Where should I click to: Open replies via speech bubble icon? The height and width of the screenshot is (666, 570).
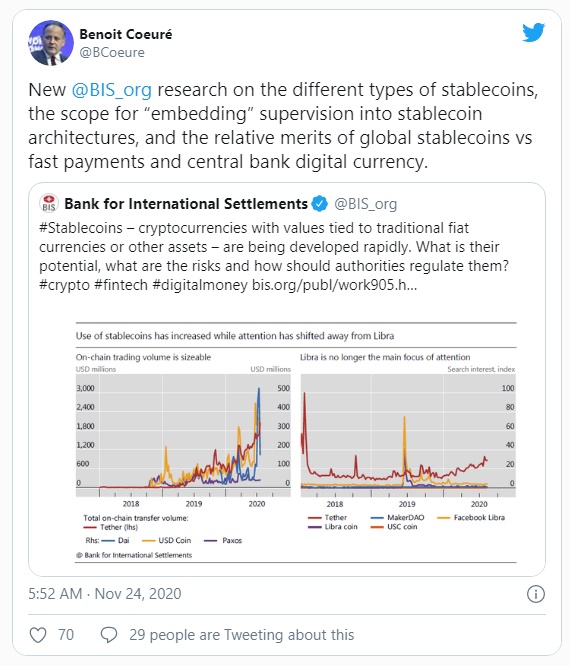click(x=109, y=635)
